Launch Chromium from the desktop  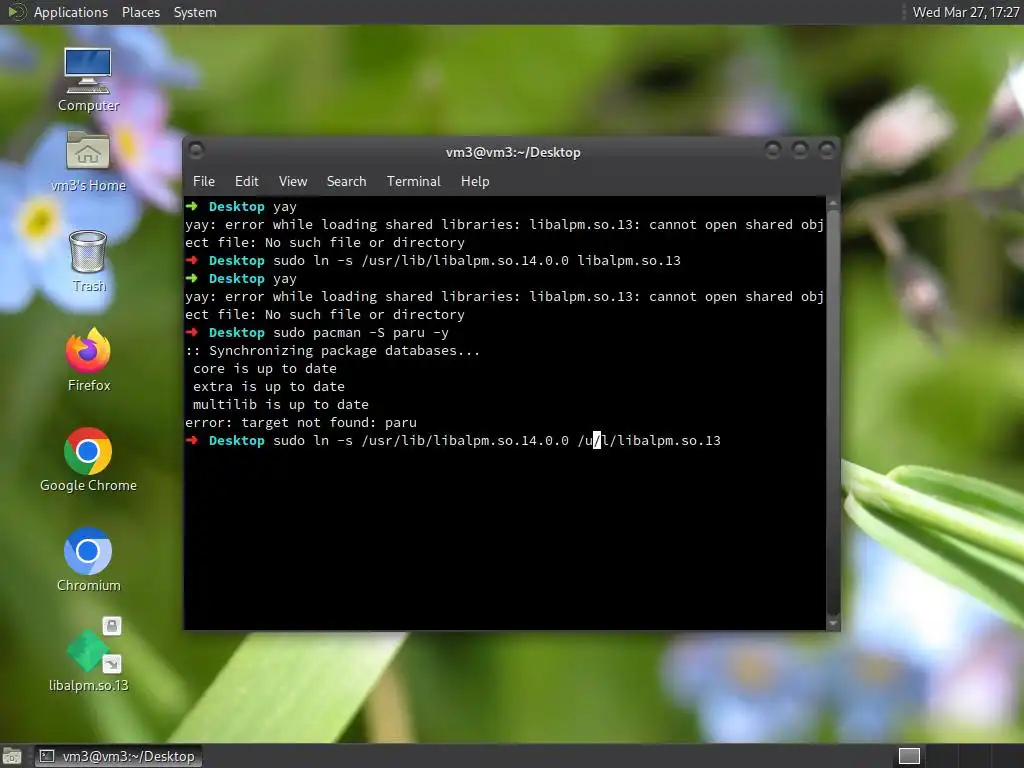88,560
